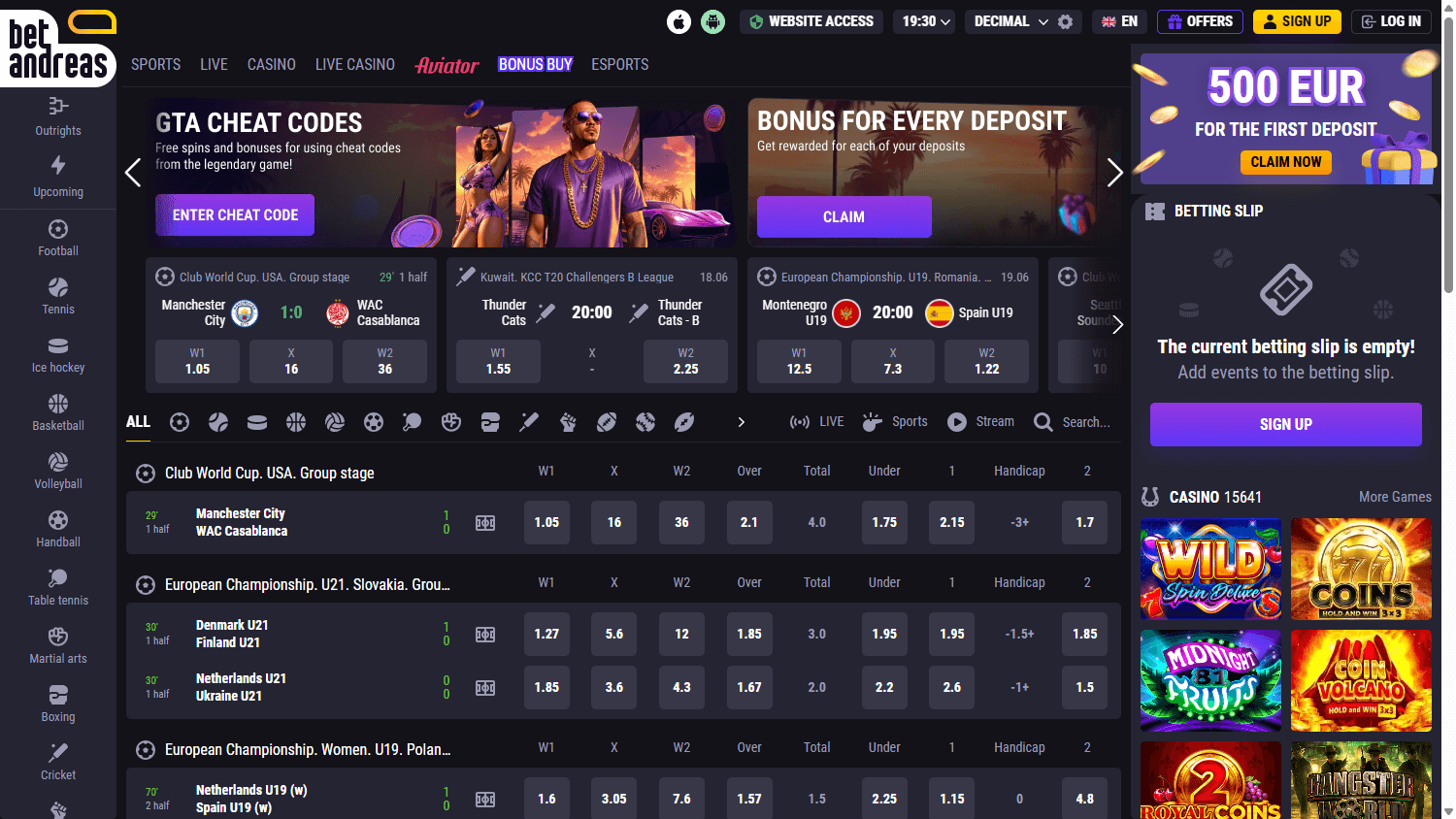Open the Tennis section from the sidebar
The image size is (1456, 819).
(57, 288)
